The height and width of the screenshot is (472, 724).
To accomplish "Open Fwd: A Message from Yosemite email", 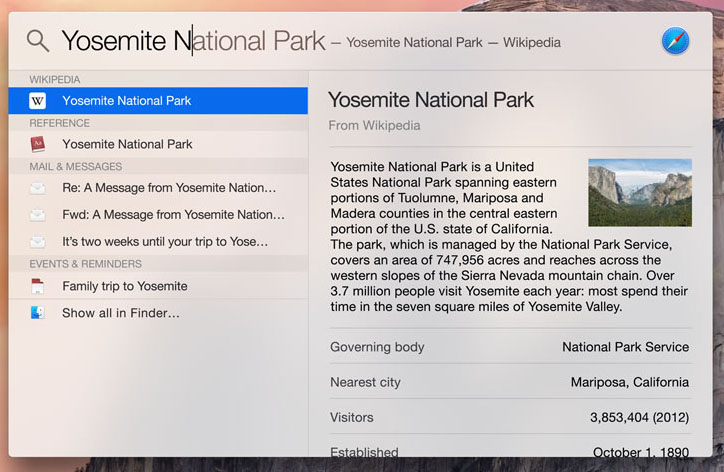I will click(x=173, y=215).
